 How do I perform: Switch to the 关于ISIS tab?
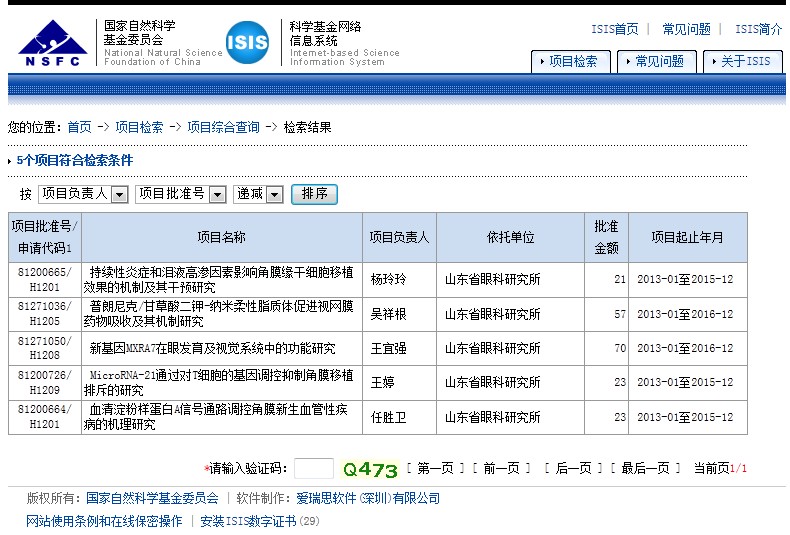(x=742, y=61)
